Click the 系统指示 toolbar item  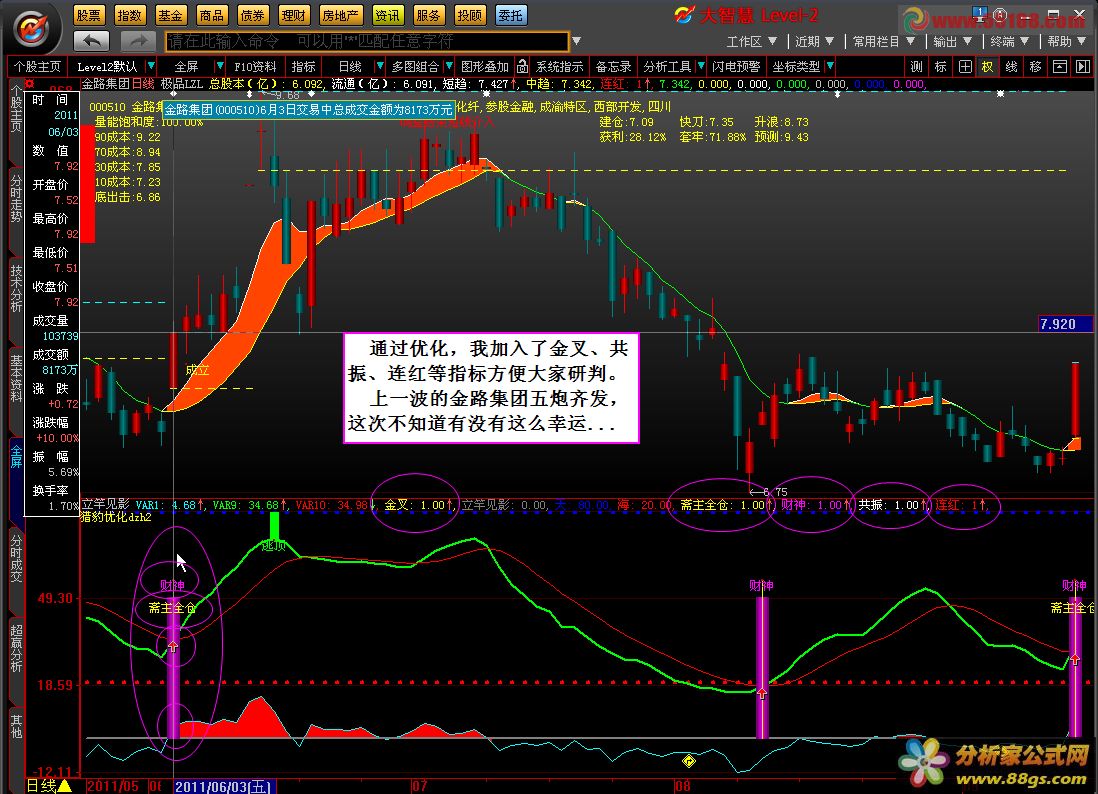[x=560, y=67]
